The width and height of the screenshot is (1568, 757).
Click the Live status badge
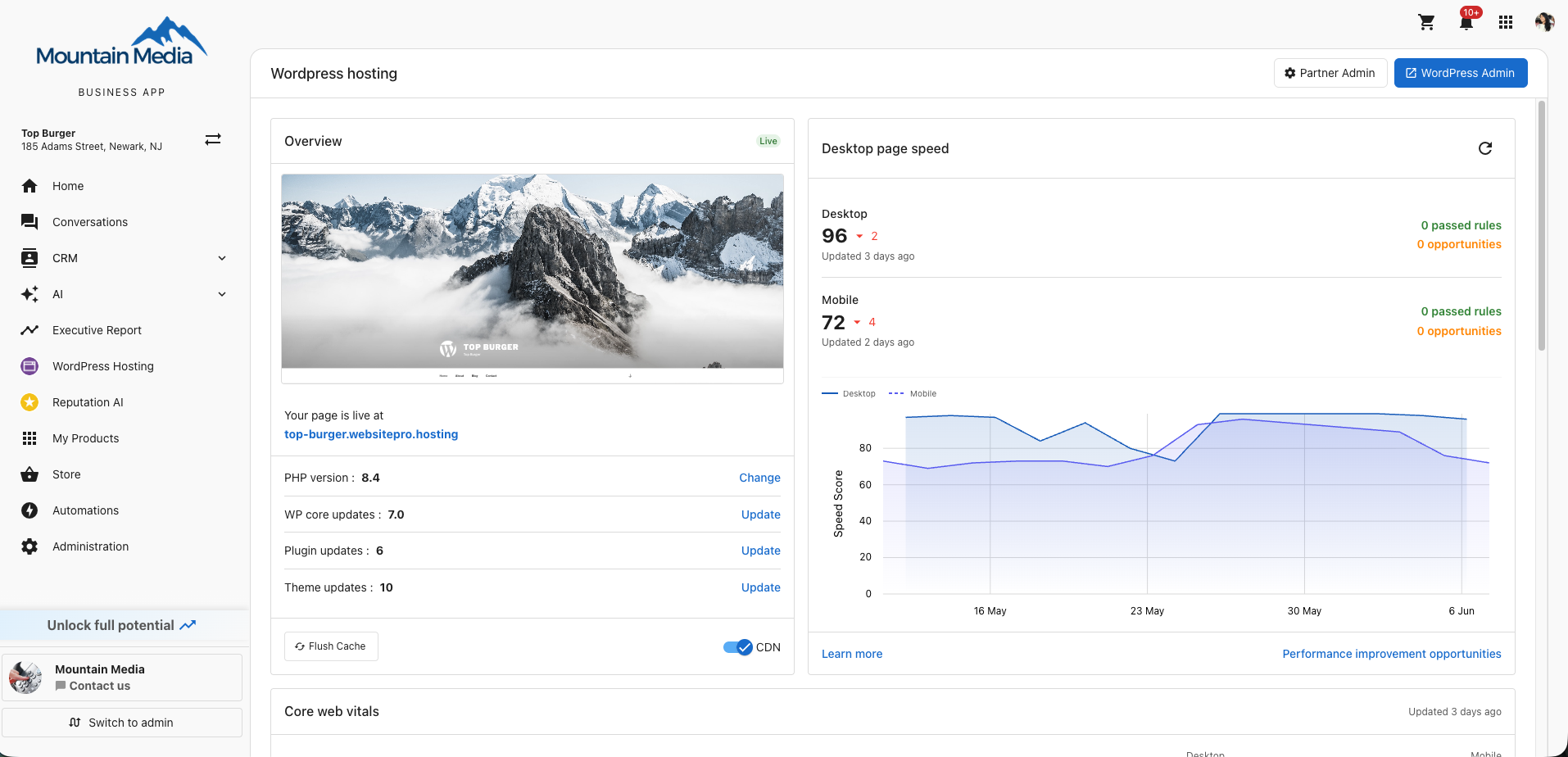point(768,141)
